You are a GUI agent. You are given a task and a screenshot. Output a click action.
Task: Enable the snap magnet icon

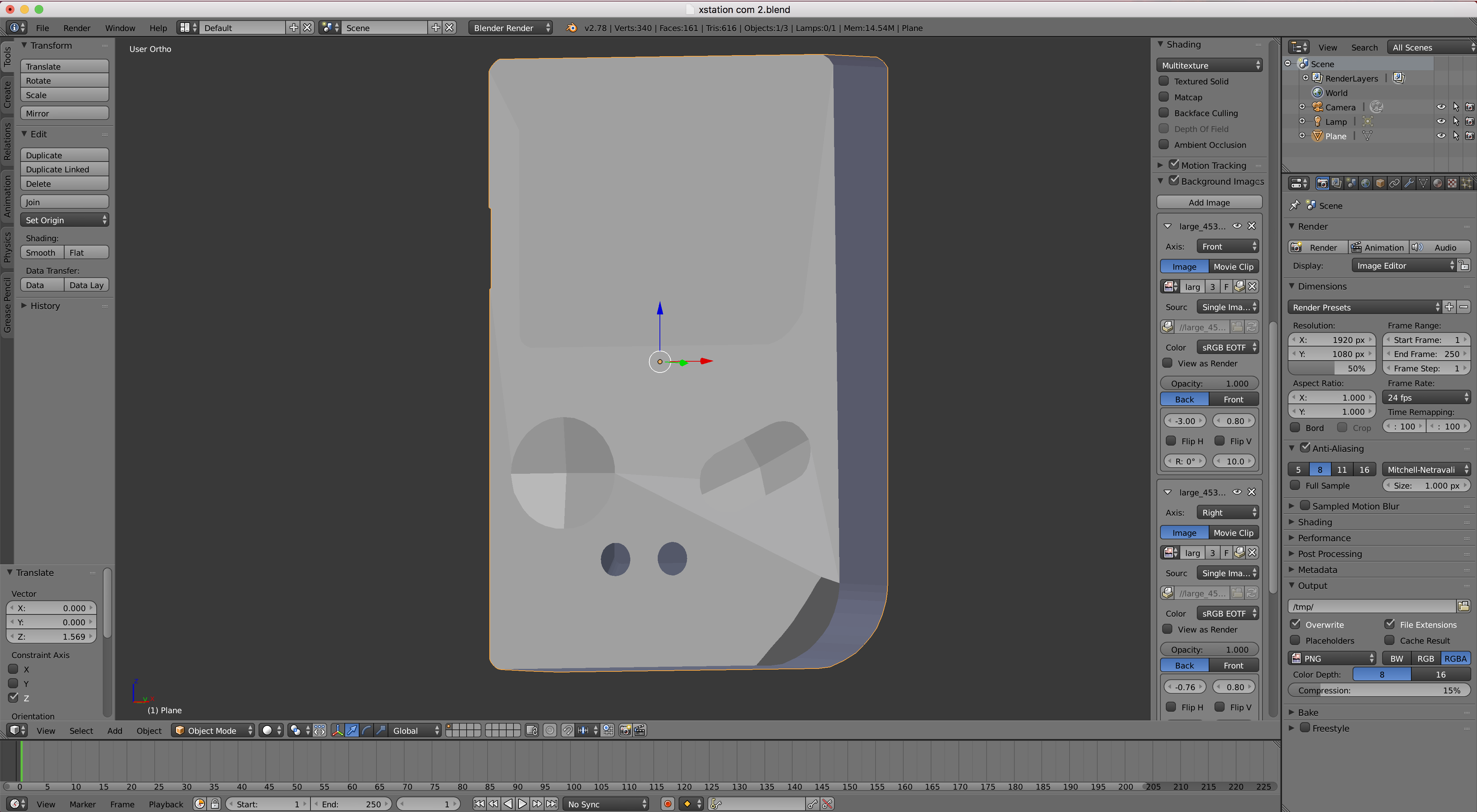567,731
